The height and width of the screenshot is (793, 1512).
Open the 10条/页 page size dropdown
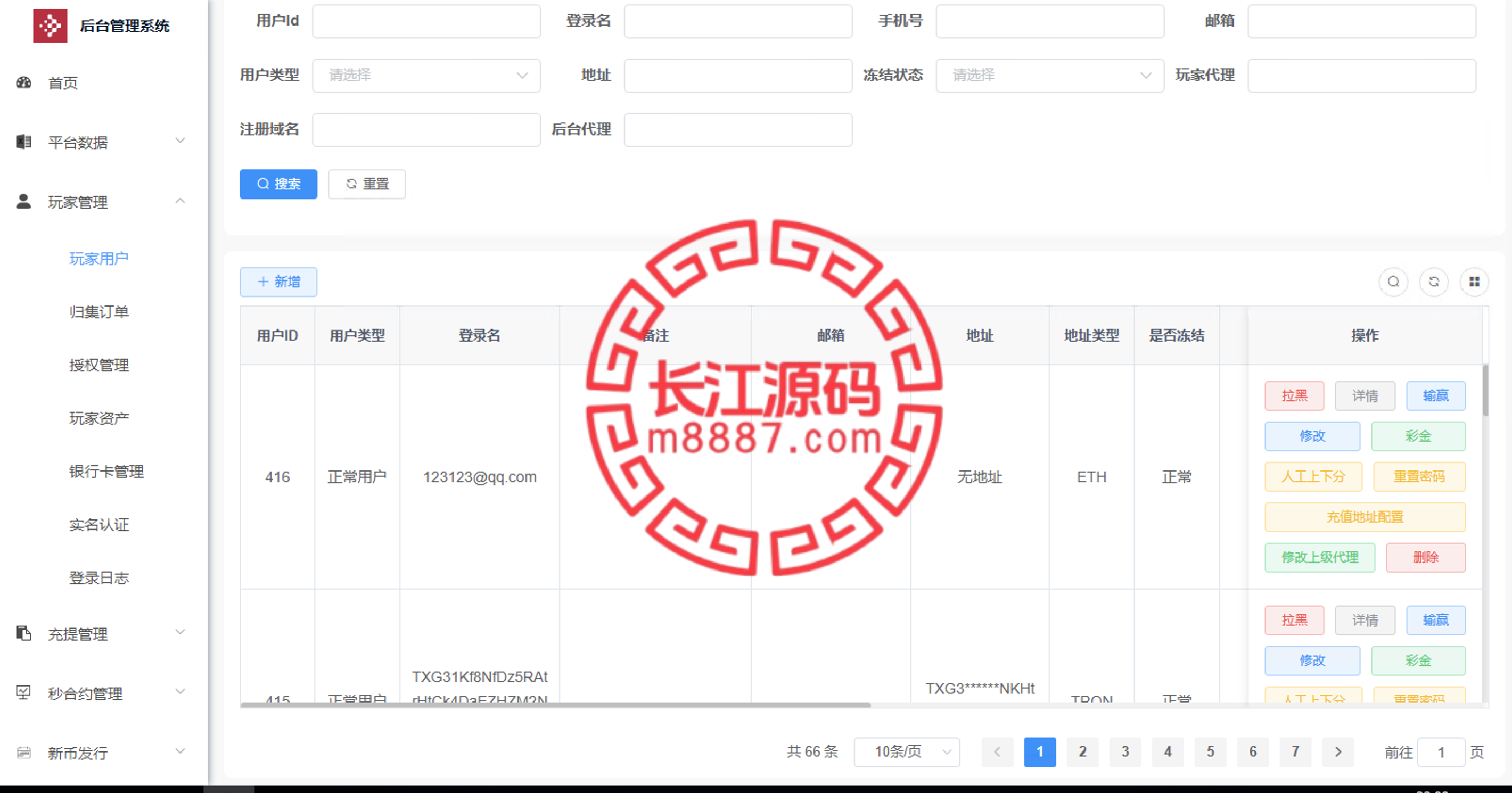pyautogui.click(x=907, y=752)
